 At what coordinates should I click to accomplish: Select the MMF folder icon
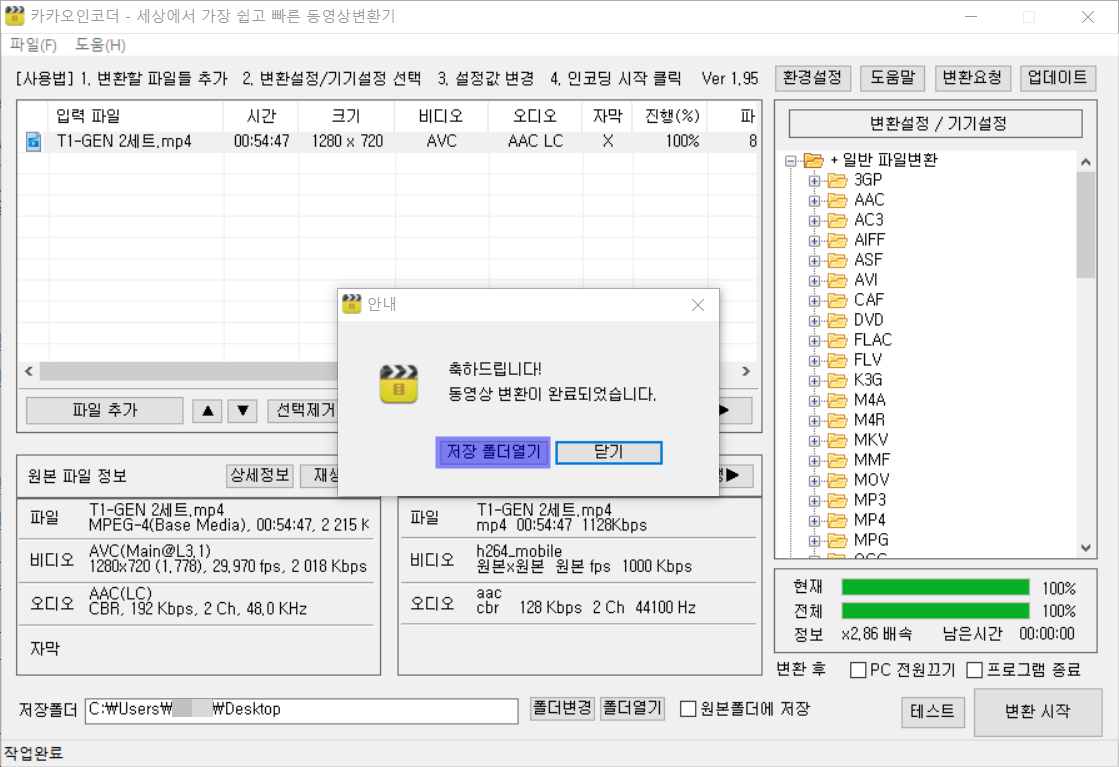click(x=837, y=460)
